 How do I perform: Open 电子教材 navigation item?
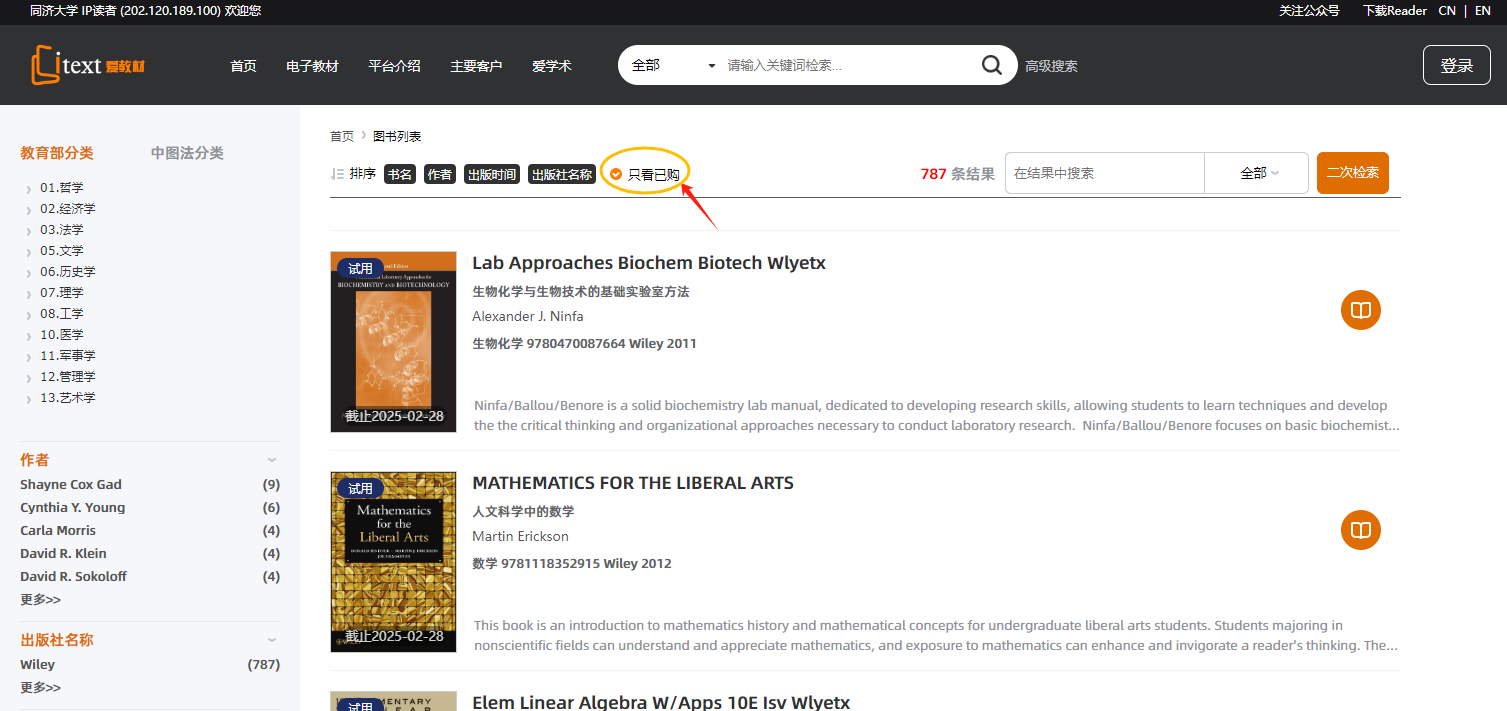[312, 66]
